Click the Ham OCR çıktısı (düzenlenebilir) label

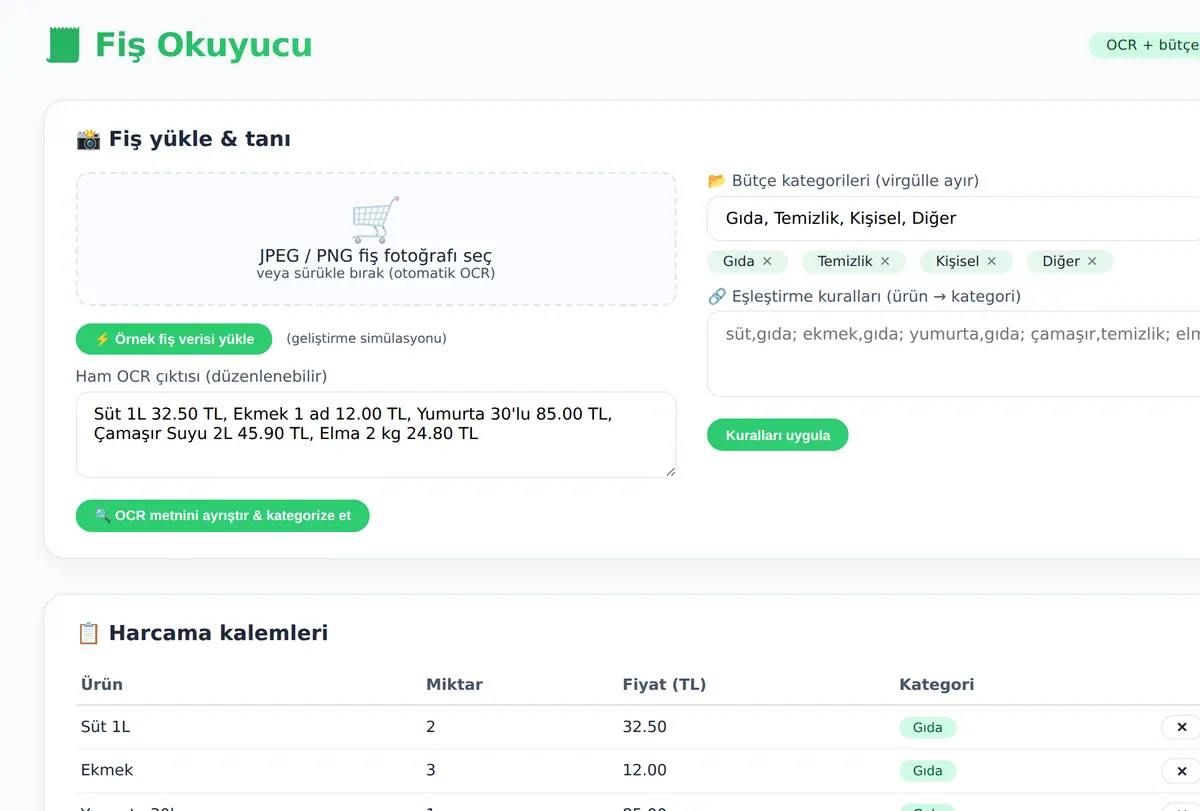201,376
